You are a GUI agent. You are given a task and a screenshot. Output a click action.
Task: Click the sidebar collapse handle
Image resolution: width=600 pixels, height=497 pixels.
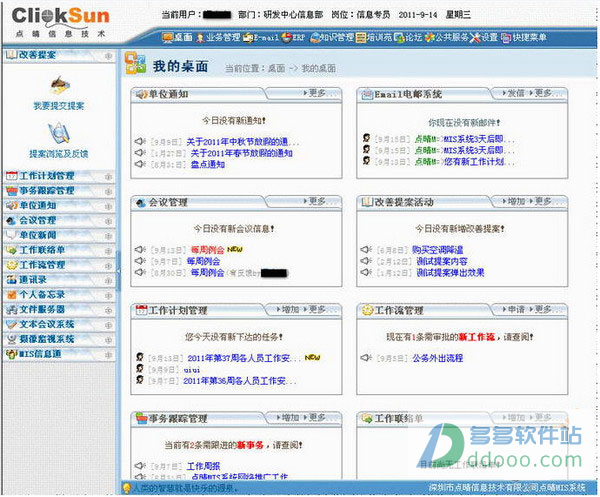coord(118,271)
